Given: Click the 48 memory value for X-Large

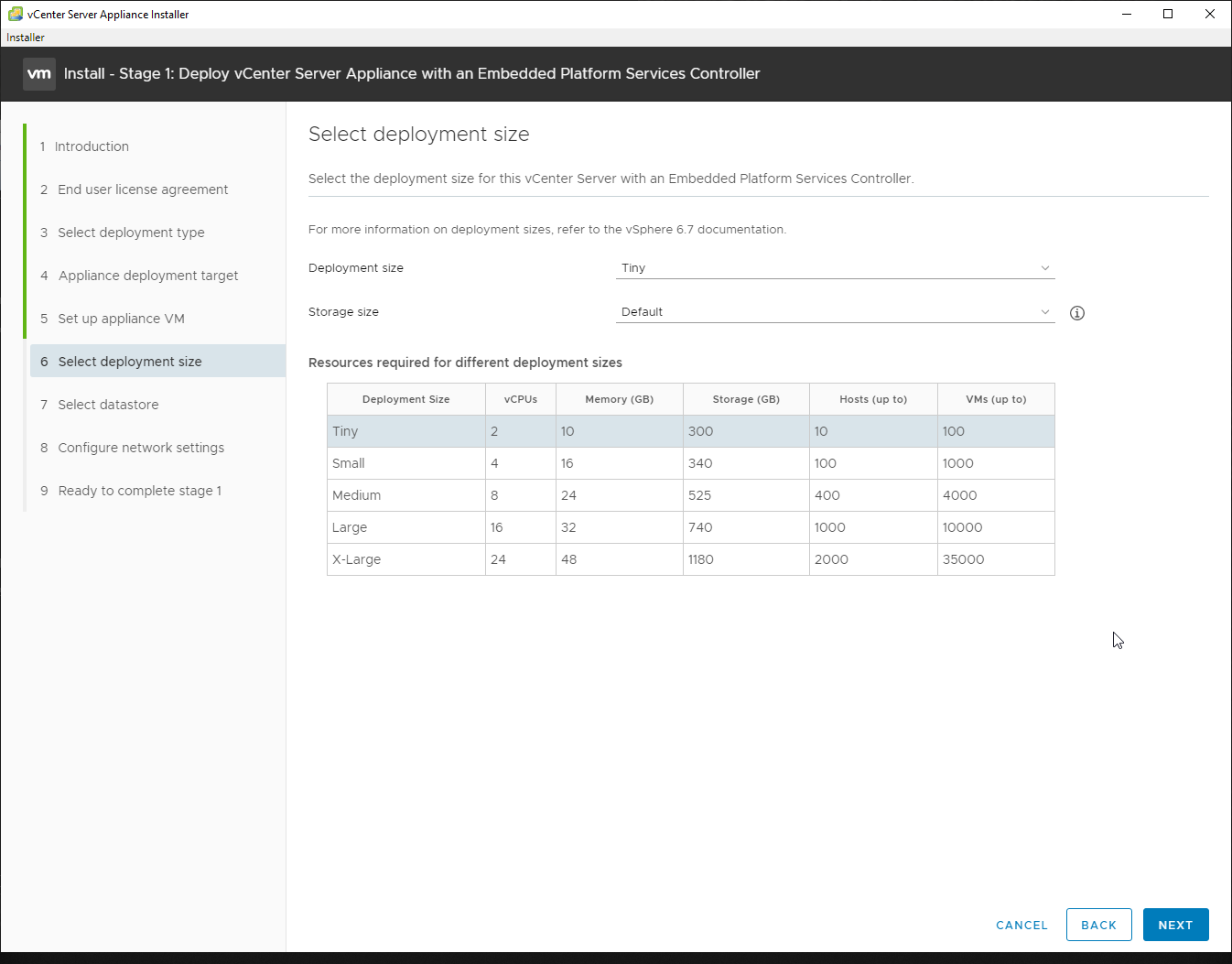Looking at the screenshot, I should tap(569, 559).
